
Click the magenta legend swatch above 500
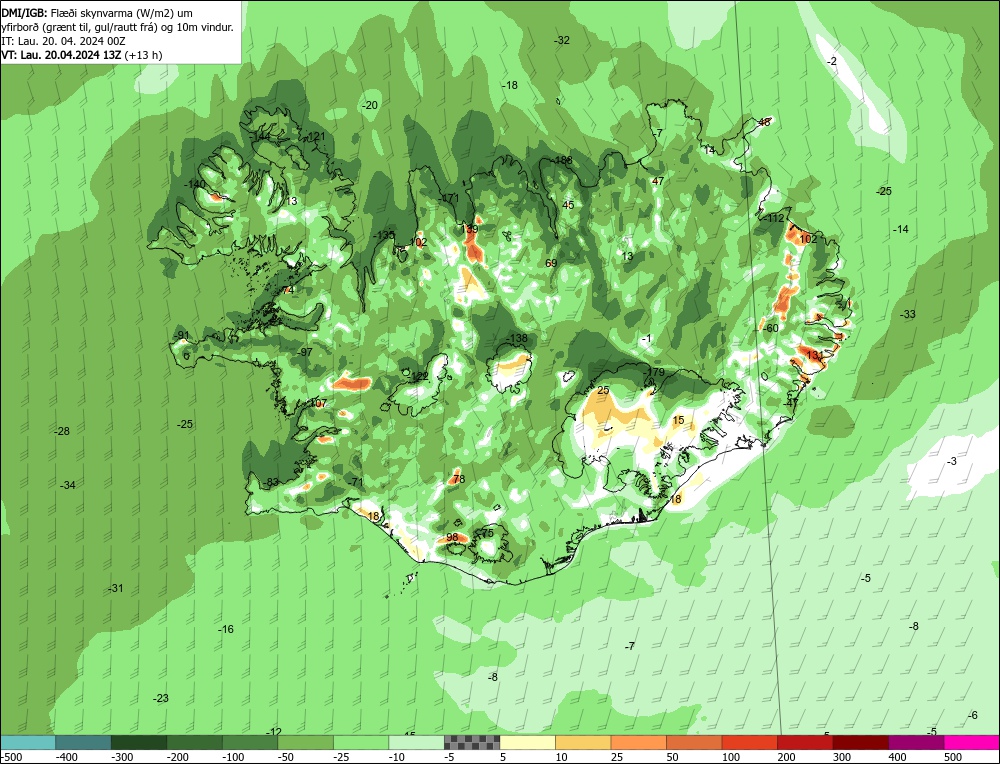click(971, 742)
